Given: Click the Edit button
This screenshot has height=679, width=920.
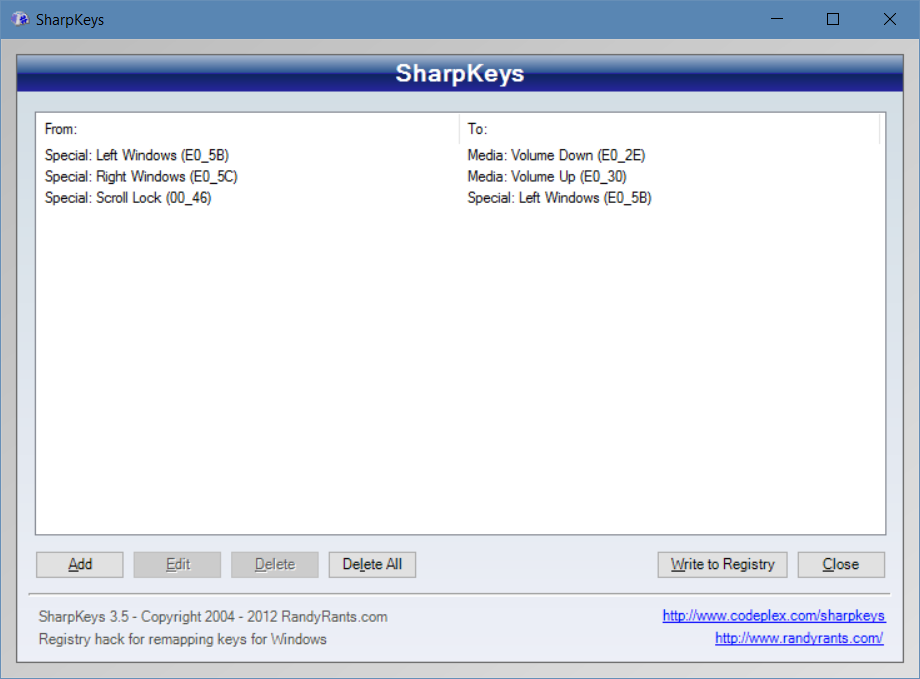Looking at the screenshot, I should tap(177, 565).
